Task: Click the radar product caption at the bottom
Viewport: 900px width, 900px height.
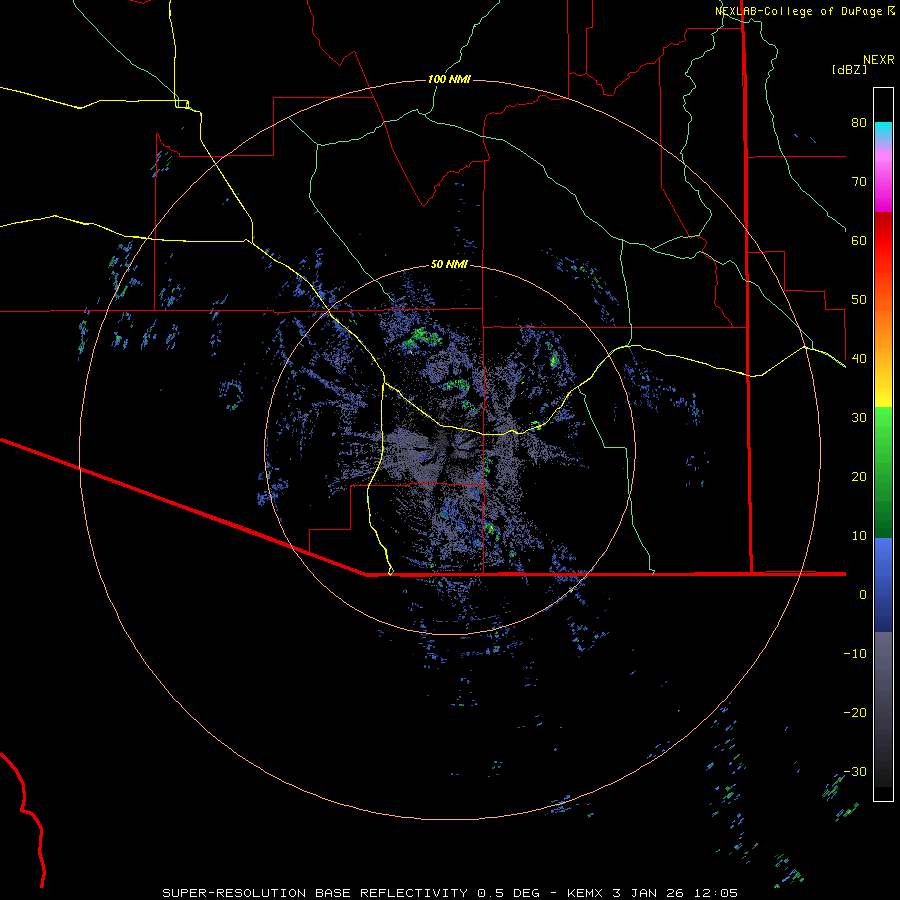Action: [x=449, y=893]
